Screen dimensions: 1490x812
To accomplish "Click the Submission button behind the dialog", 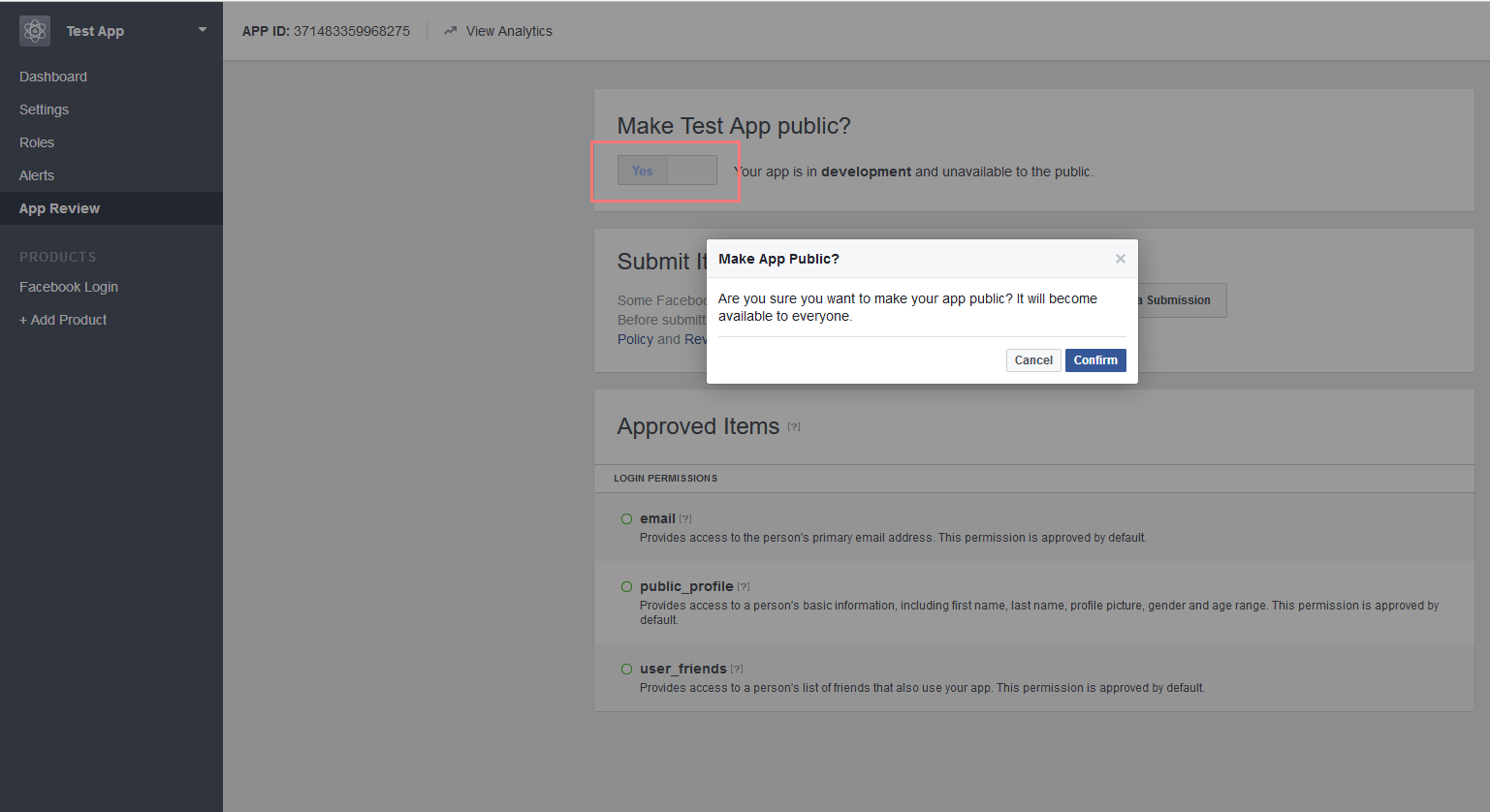I will coord(1182,300).
